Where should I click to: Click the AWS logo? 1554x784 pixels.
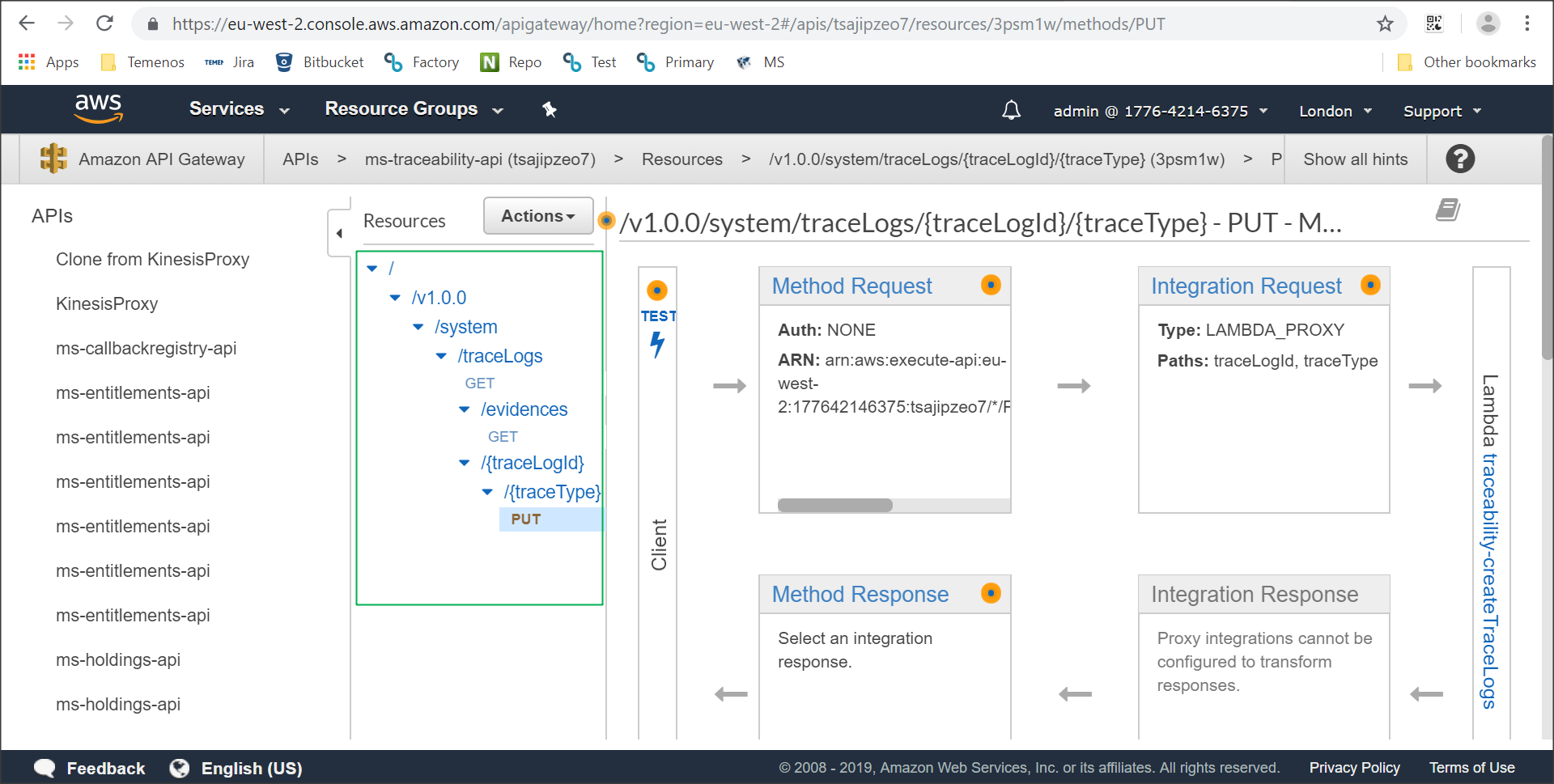coord(98,108)
